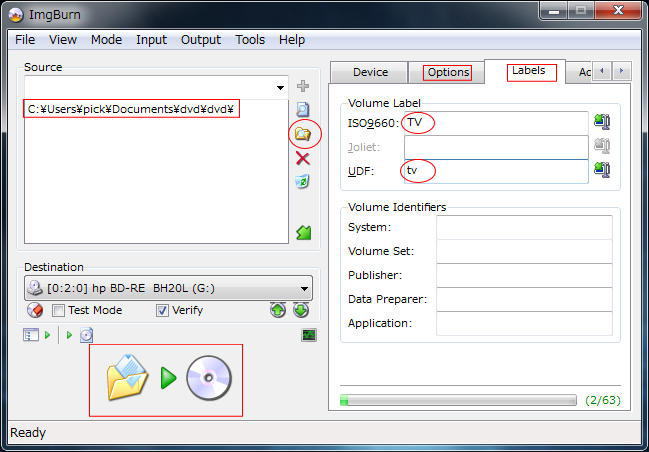The width and height of the screenshot is (649, 452).
Task: Click the label progress bar showing 2/63
Action: click(458, 400)
